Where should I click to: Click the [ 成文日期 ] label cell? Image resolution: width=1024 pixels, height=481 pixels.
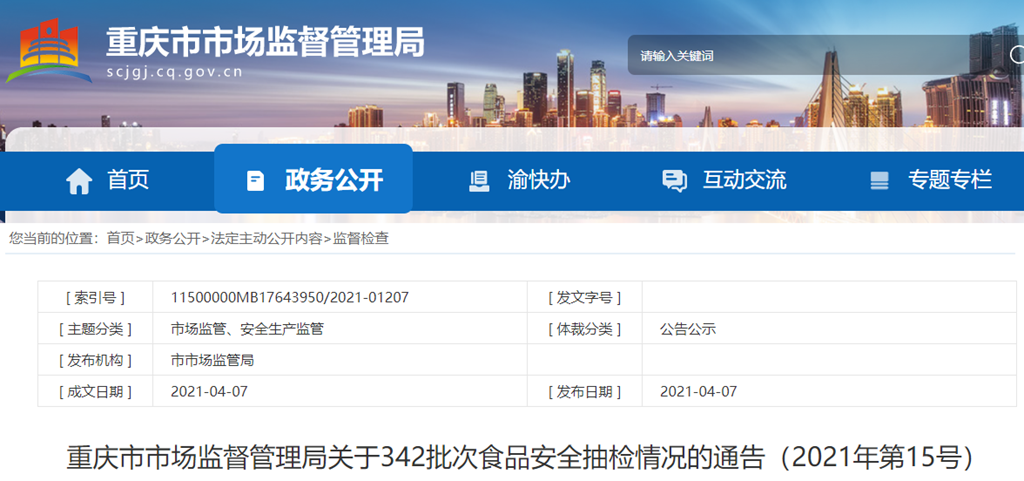click(x=95, y=392)
